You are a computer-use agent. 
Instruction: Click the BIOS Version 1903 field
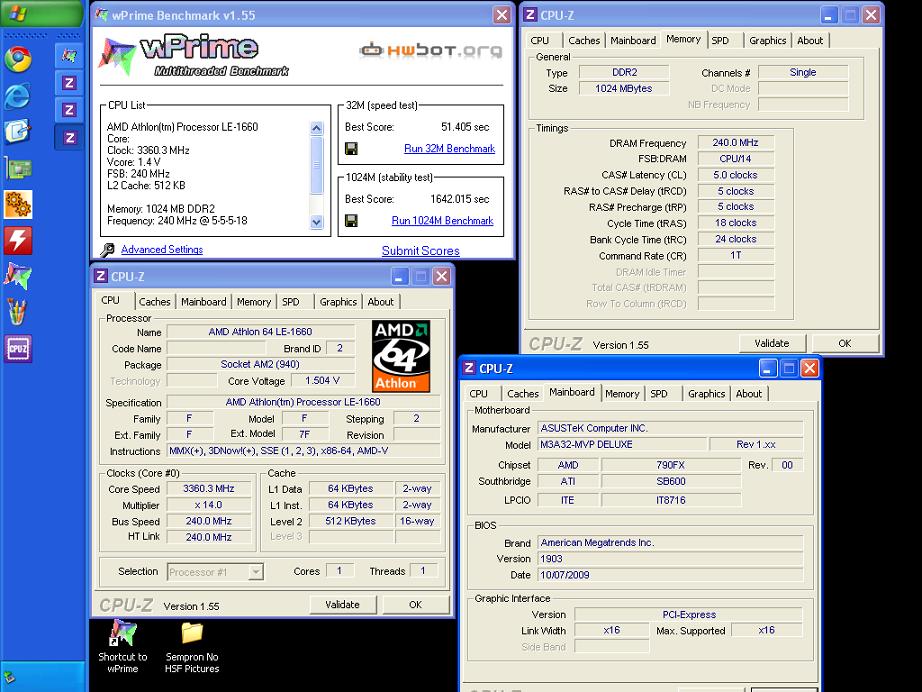(x=670, y=559)
